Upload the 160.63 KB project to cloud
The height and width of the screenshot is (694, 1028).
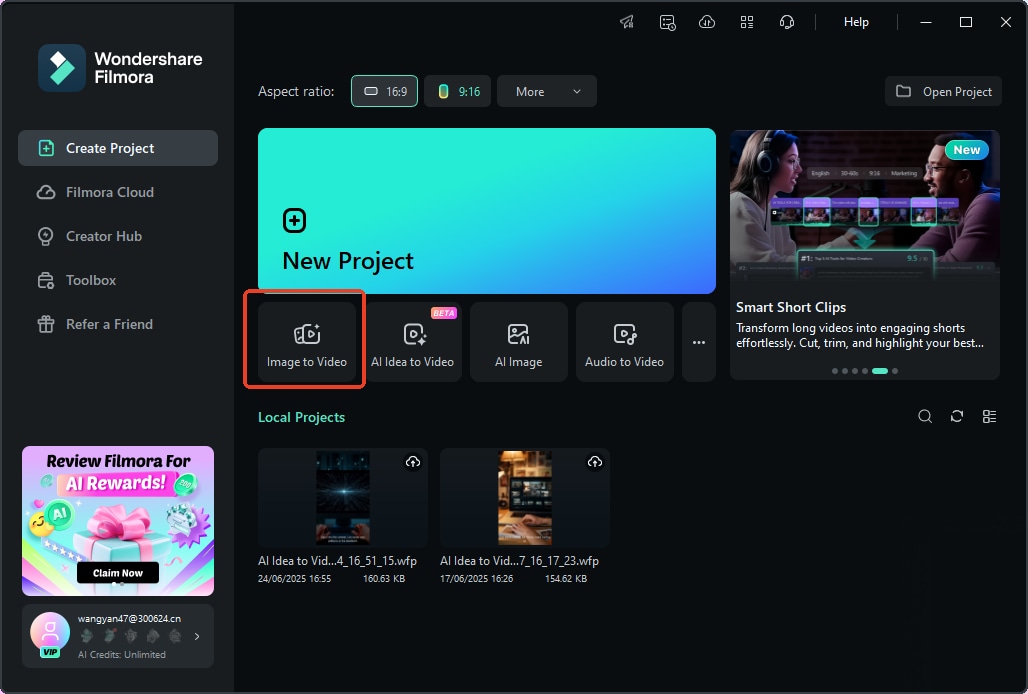(x=413, y=462)
